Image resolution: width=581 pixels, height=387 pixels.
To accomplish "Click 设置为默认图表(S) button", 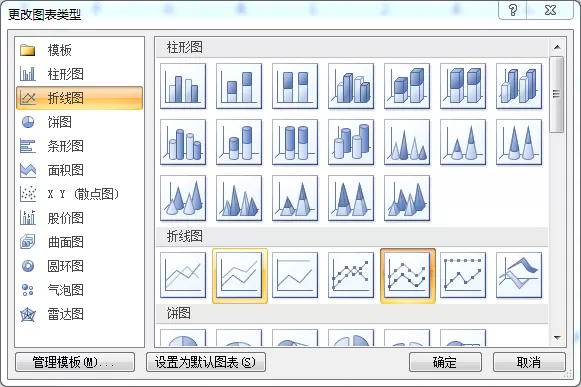I will [206, 362].
